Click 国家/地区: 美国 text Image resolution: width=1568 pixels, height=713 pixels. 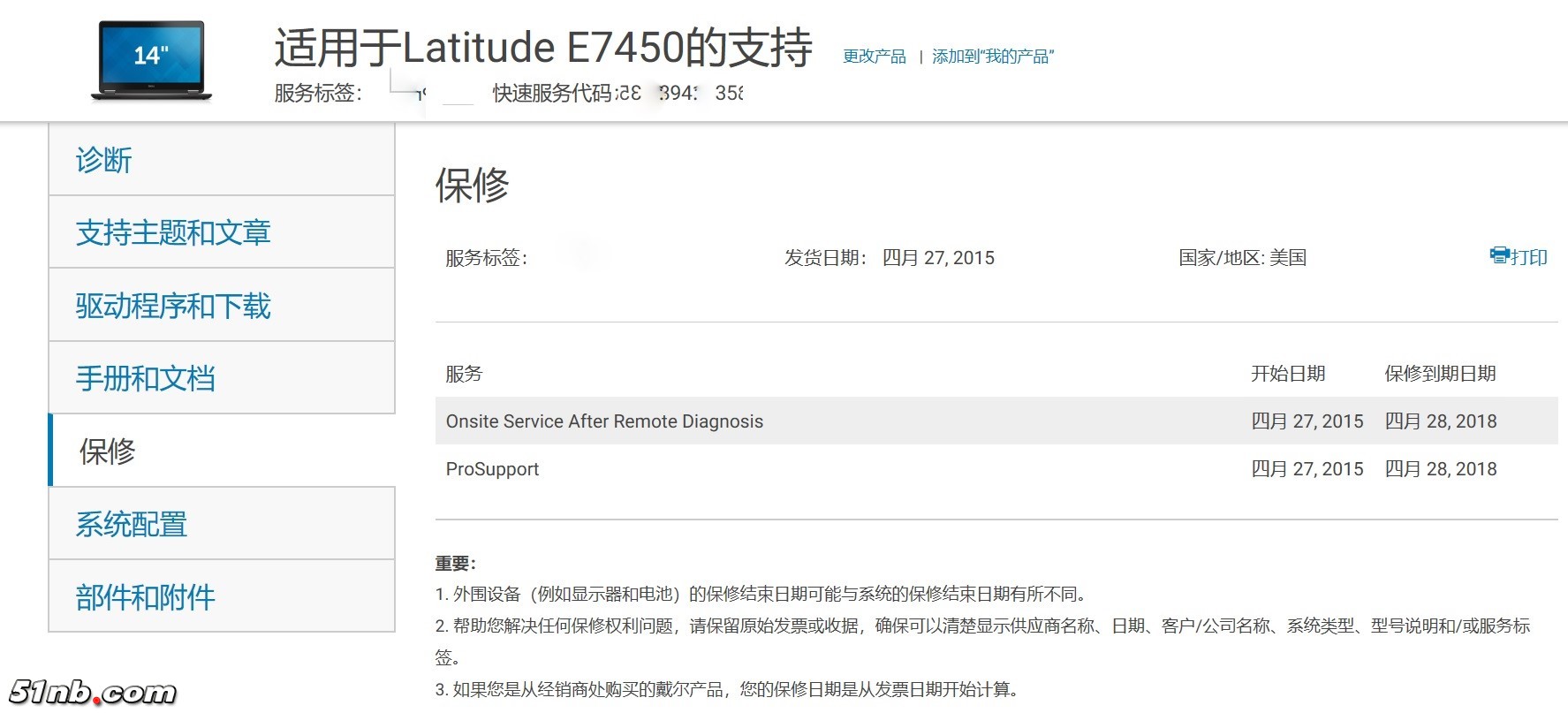point(1243,258)
